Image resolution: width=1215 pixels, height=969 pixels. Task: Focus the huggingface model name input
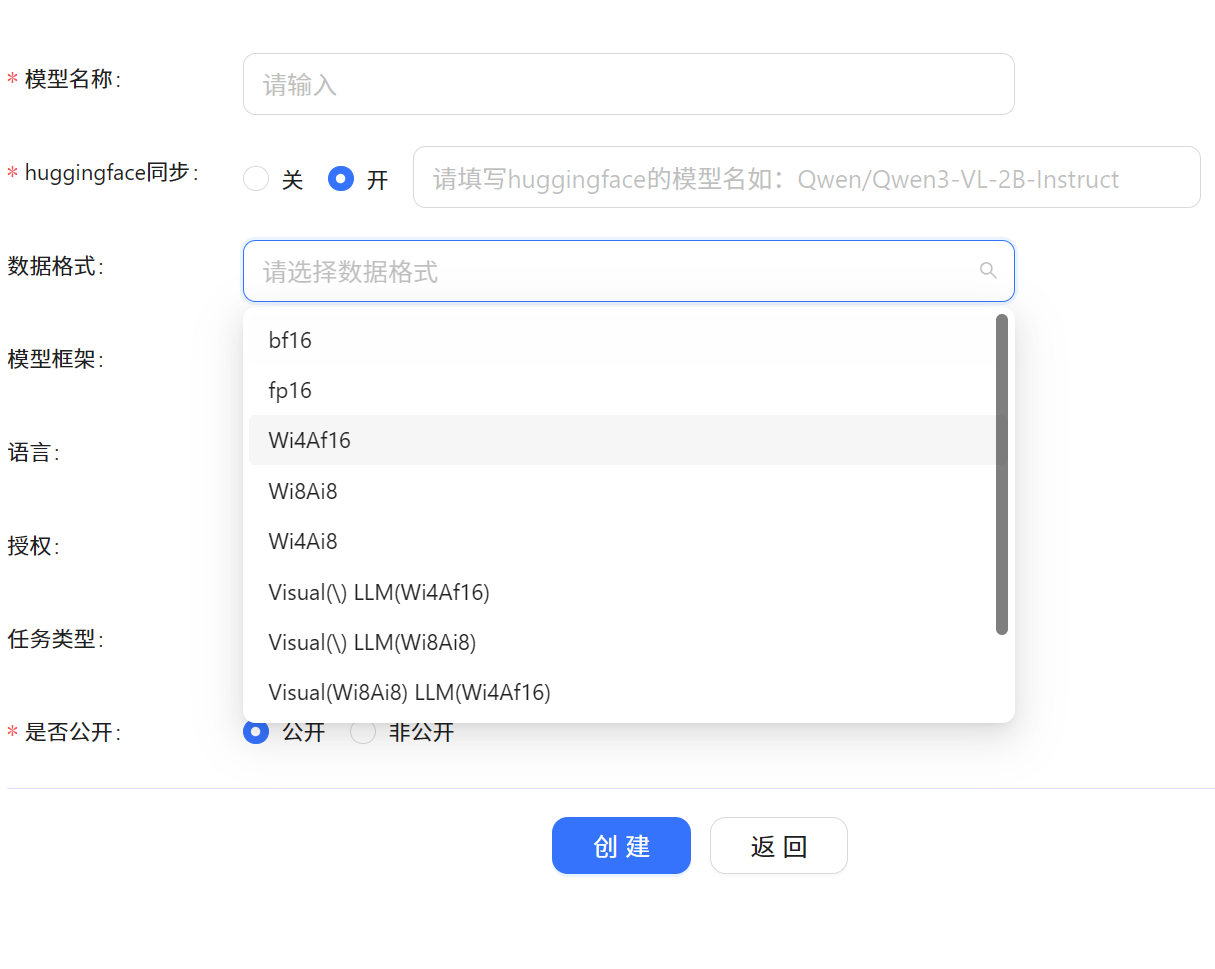pyautogui.click(x=806, y=177)
